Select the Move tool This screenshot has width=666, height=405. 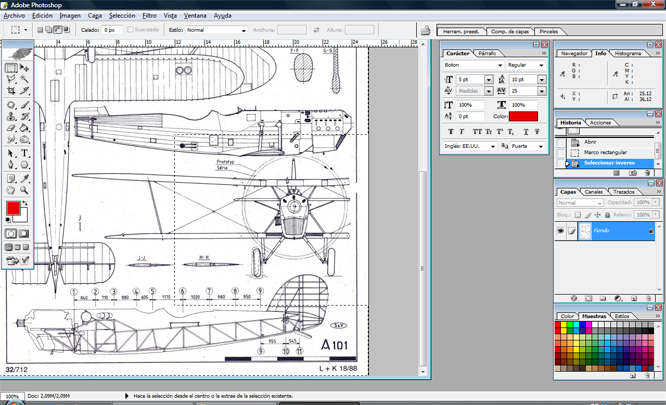25,68
